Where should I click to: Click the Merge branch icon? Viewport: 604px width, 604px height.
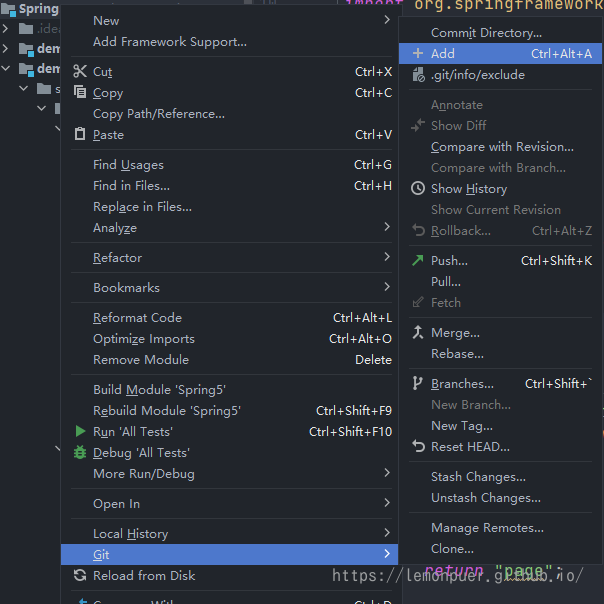pyautogui.click(x=418, y=332)
